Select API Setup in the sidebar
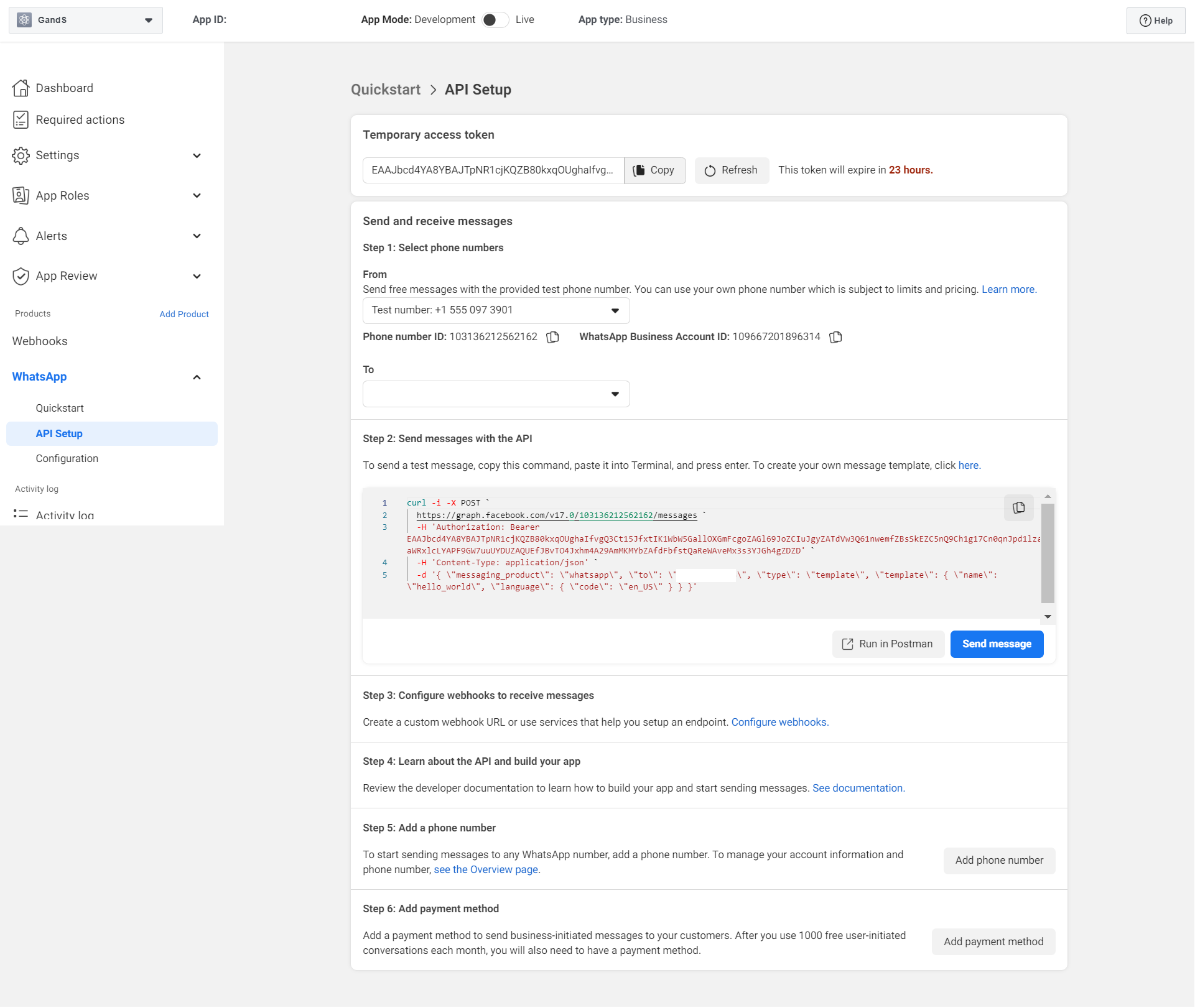 pyautogui.click(x=112, y=434)
